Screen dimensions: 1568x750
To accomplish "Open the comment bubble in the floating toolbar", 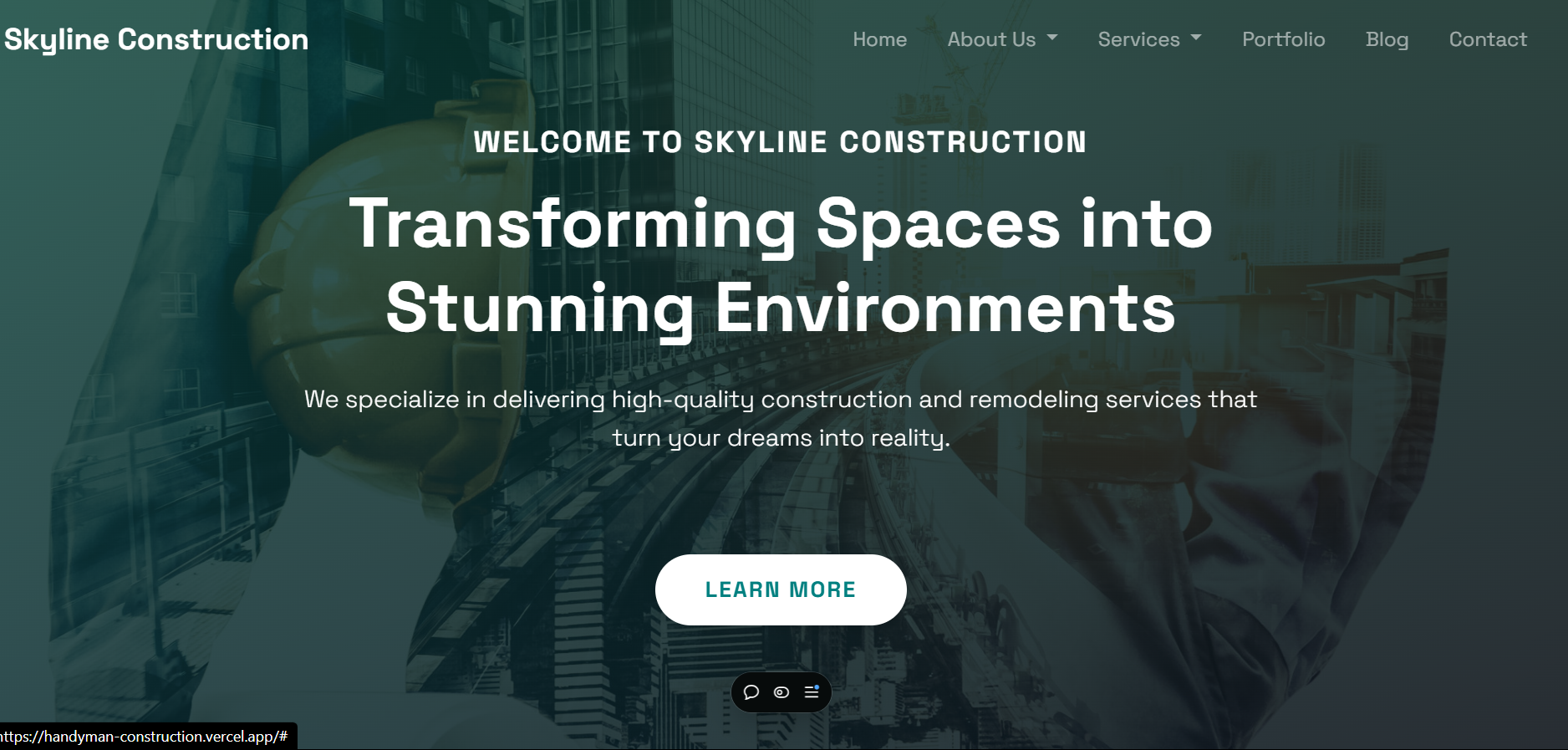I will click(x=751, y=692).
